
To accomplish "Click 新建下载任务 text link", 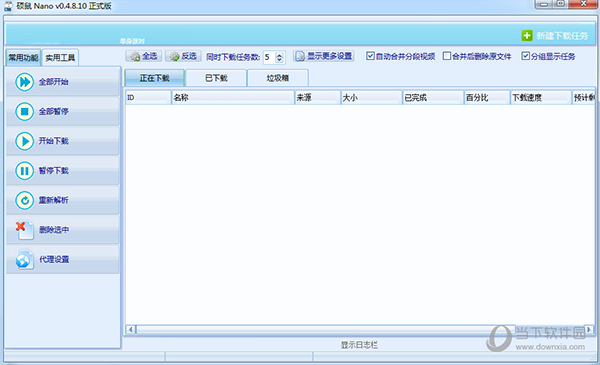I will (562, 36).
